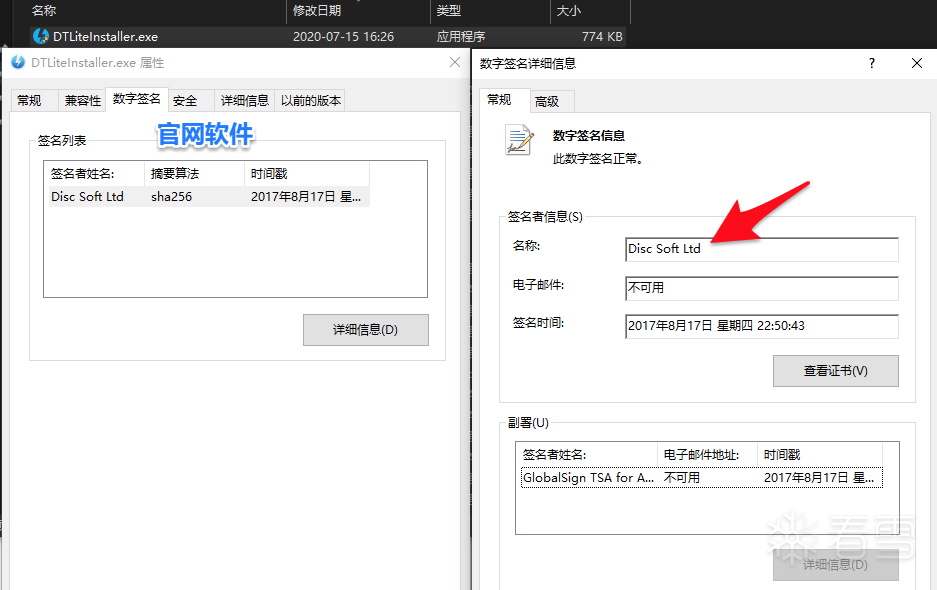The width and height of the screenshot is (937, 590).
Task: Click 详细信息(D) button under the signature list
Action: (x=366, y=330)
